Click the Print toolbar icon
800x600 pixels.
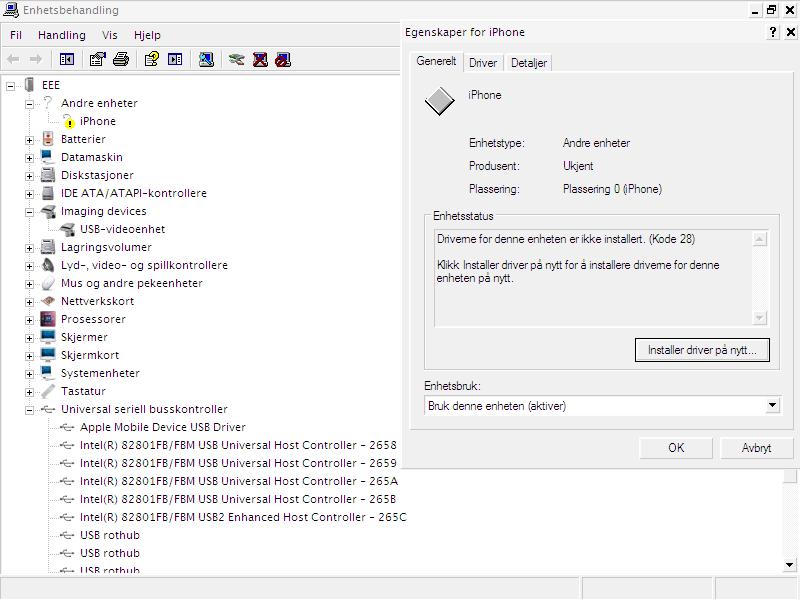point(121,60)
